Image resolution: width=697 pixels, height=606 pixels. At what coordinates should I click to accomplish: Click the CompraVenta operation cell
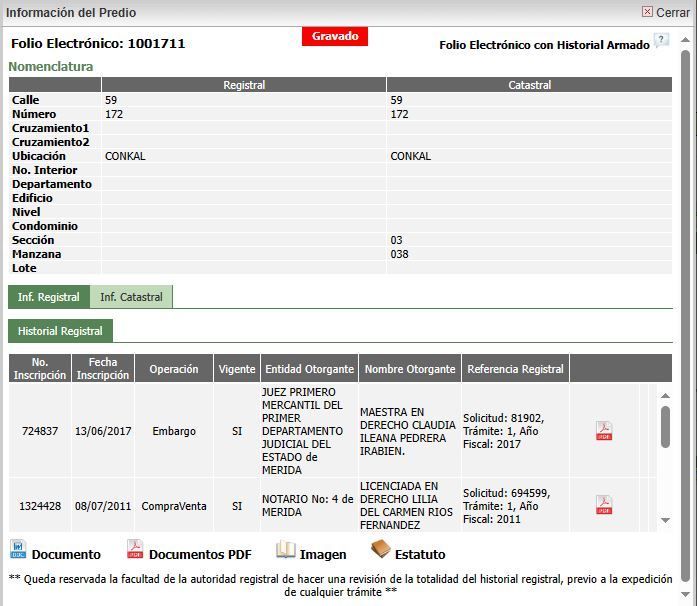[x=174, y=506]
